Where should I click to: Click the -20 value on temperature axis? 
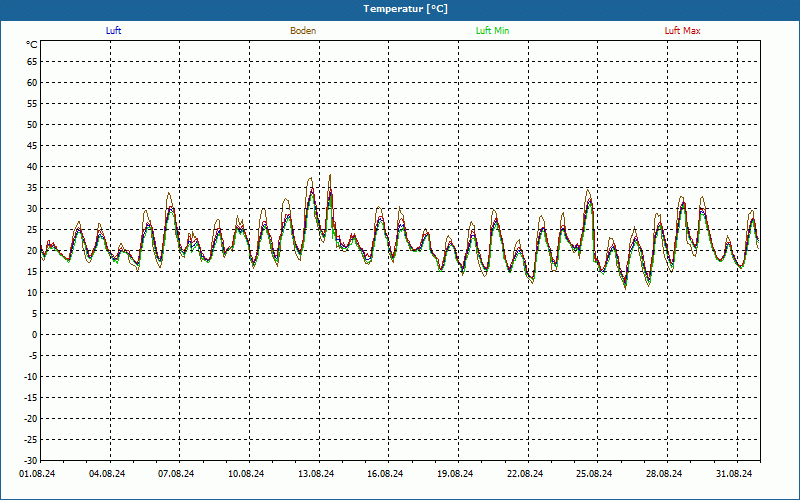[30, 418]
